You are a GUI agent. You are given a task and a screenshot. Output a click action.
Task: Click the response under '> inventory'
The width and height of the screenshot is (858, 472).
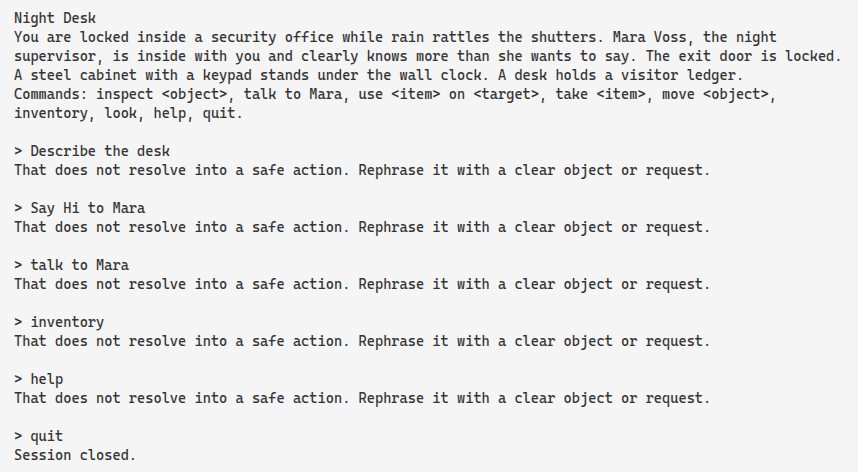pos(362,341)
